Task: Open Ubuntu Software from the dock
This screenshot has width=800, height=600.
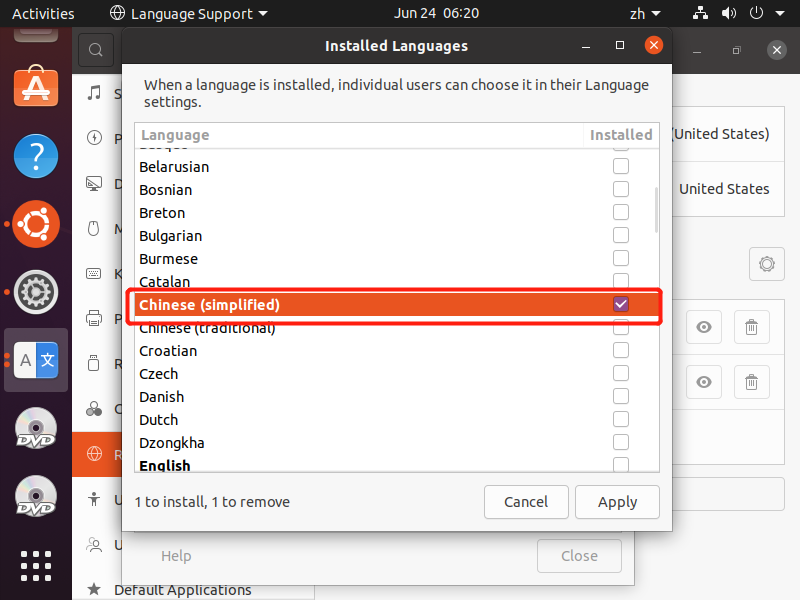Action: (36, 88)
